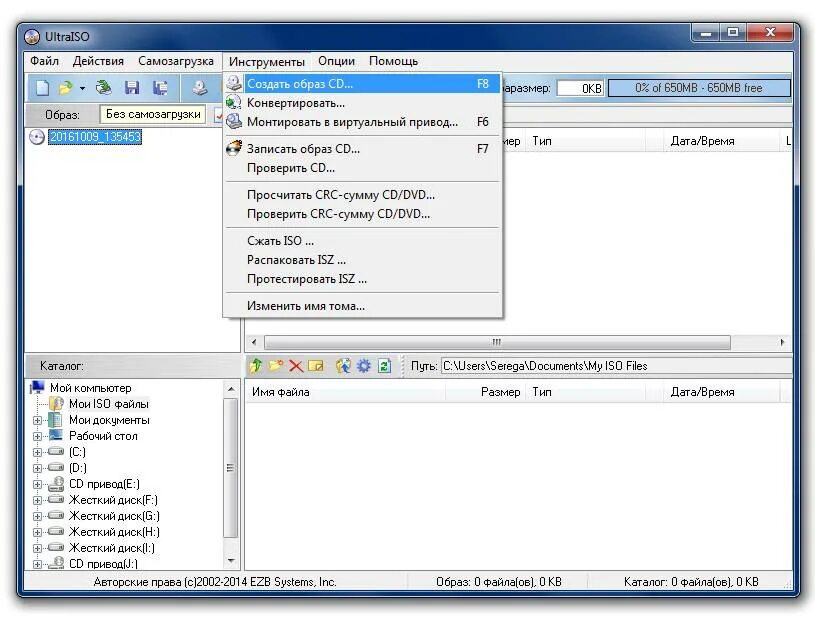The height and width of the screenshot is (617, 815).
Task: Click the disc icon beside Создать образ CD
Action: click(x=234, y=83)
